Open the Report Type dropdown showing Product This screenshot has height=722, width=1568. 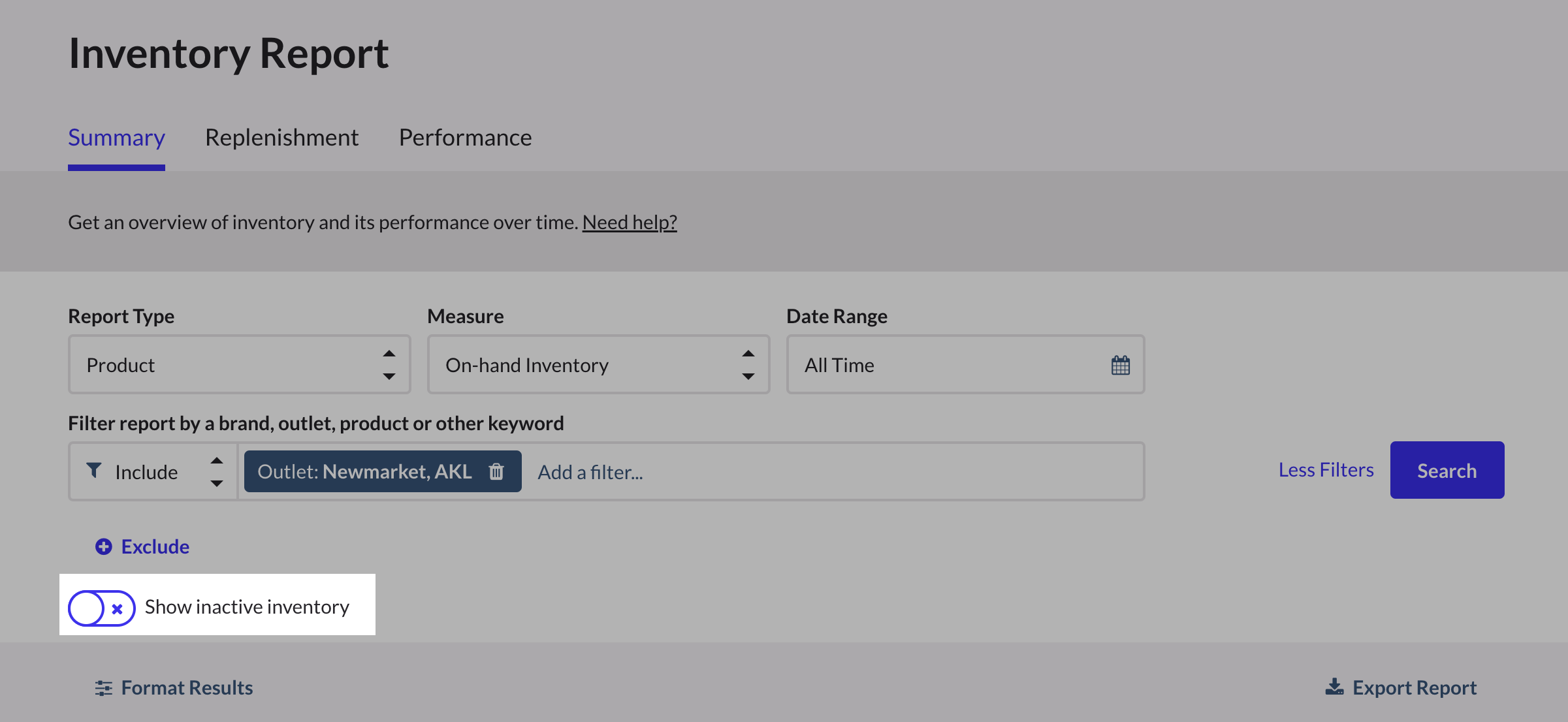[x=238, y=364]
